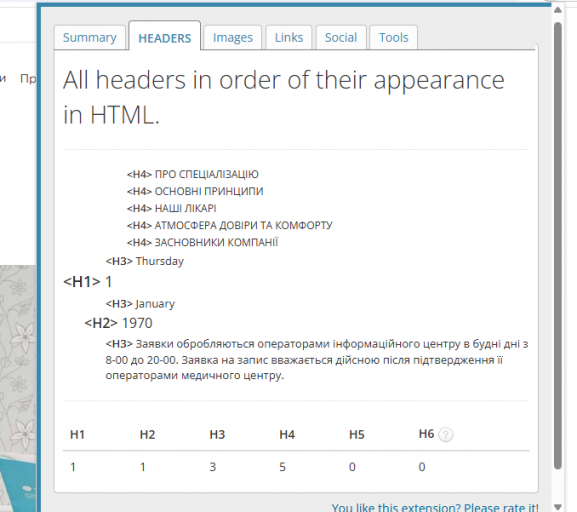The width and height of the screenshot is (577, 512).
Task: Click the H5 column heading in table
Action: click(357, 435)
